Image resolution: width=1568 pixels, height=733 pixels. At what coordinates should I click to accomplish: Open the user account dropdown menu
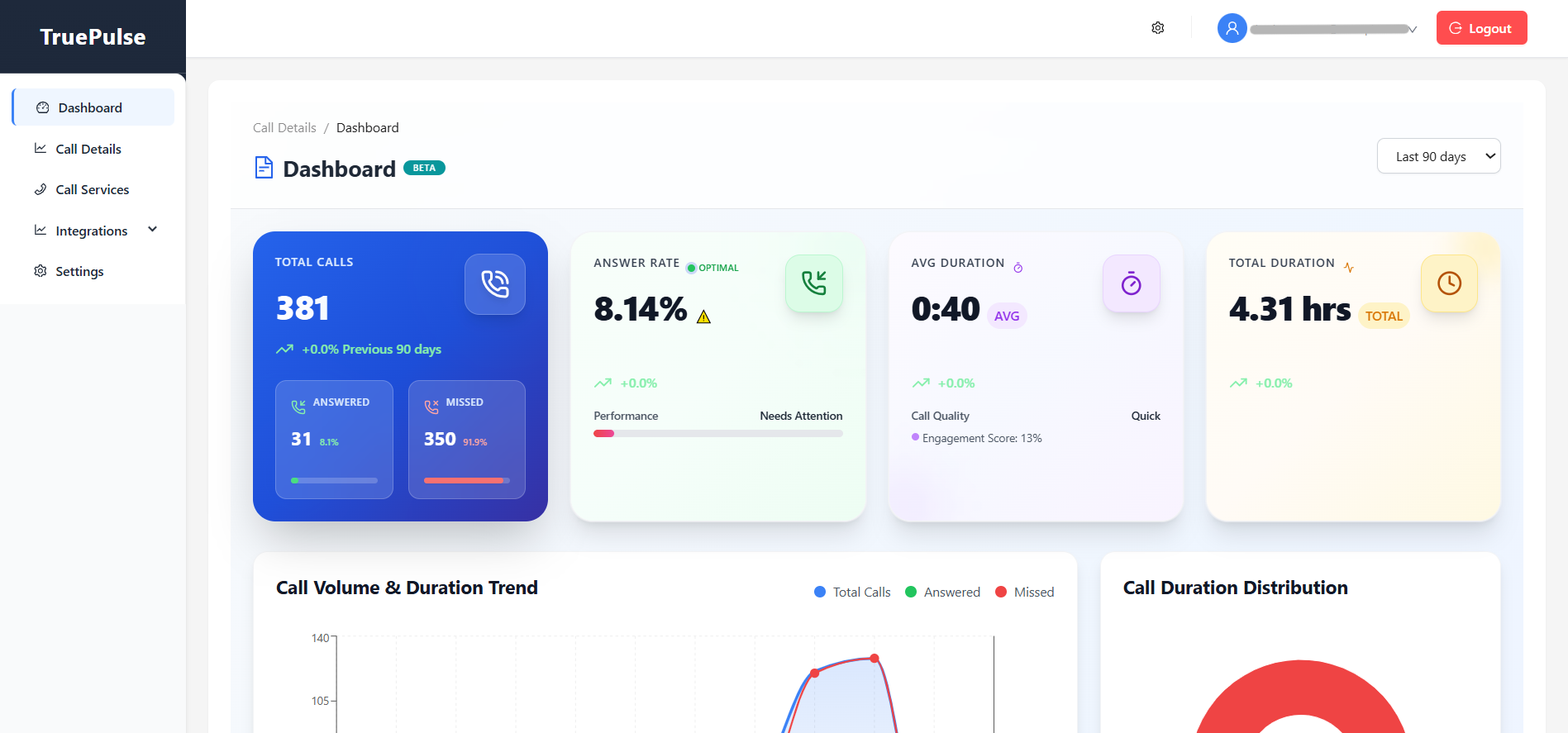(x=1332, y=29)
